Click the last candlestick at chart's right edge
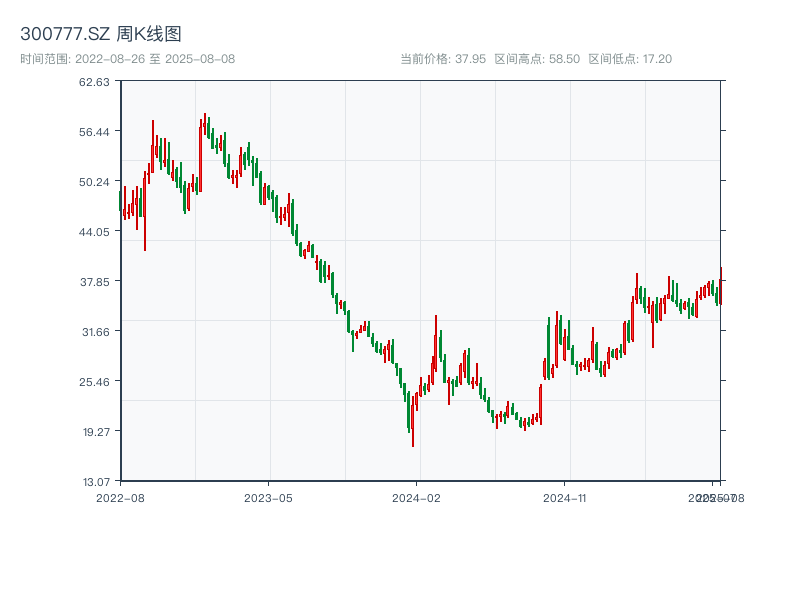800x600 pixels. [x=720, y=285]
